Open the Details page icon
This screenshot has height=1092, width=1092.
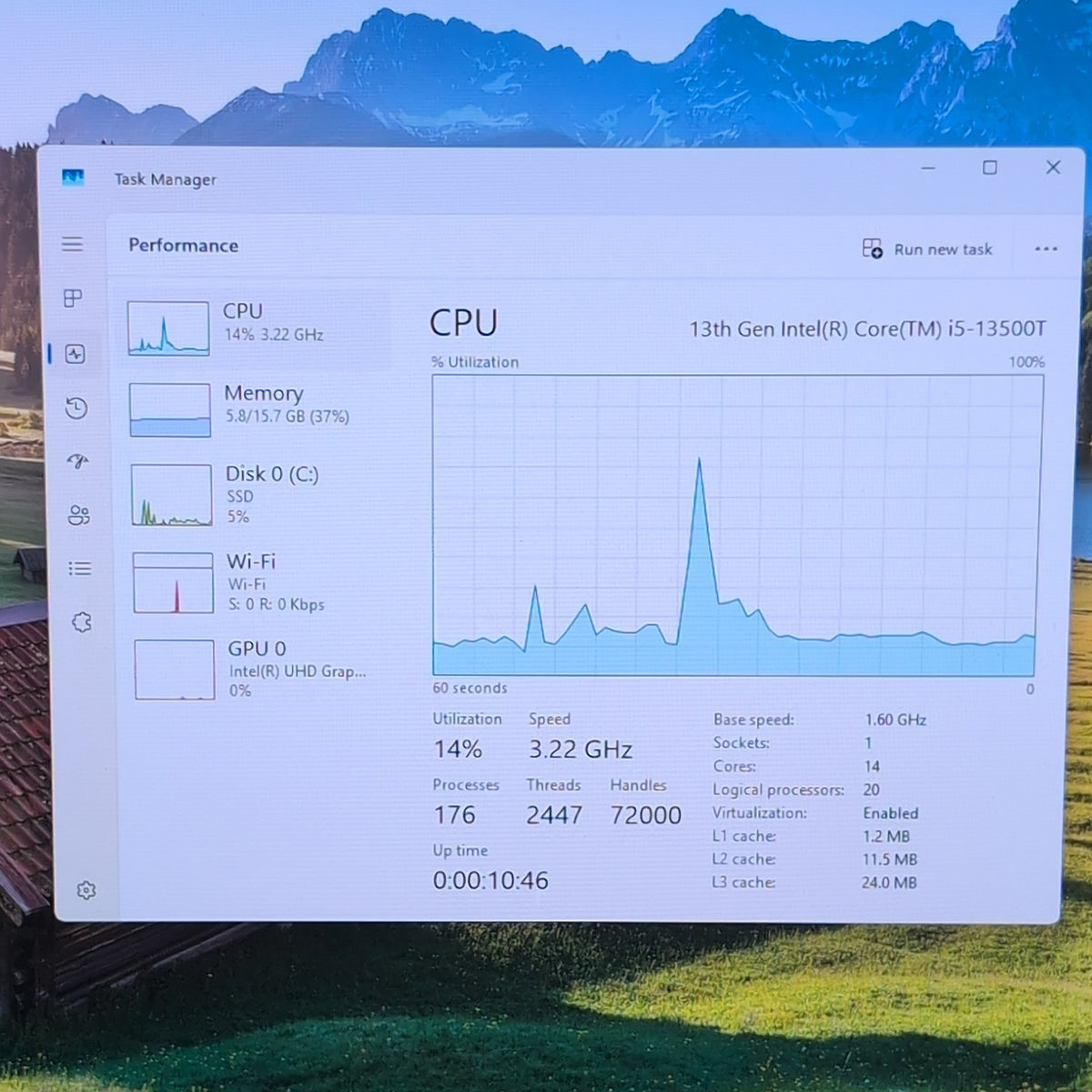pyautogui.click(x=80, y=569)
